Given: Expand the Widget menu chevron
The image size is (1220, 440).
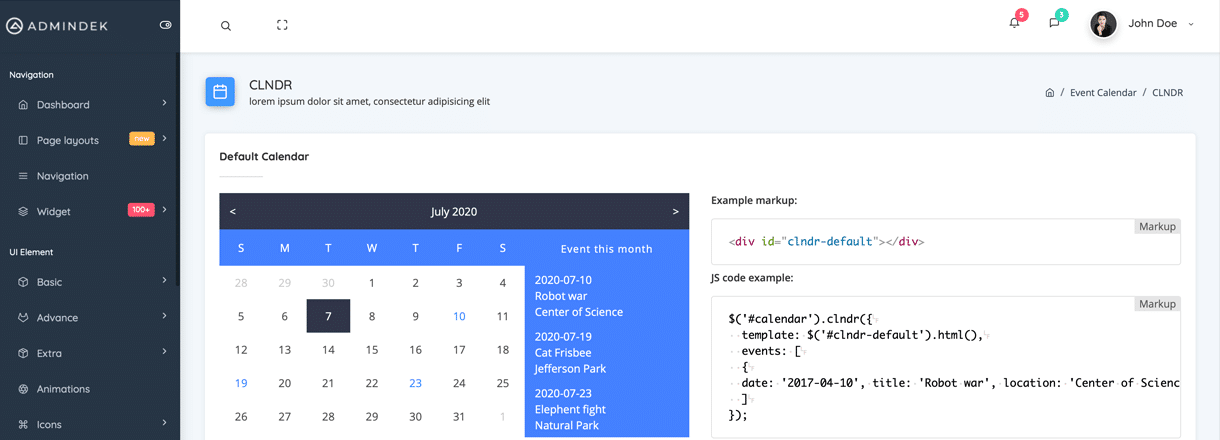Looking at the screenshot, I should (164, 210).
